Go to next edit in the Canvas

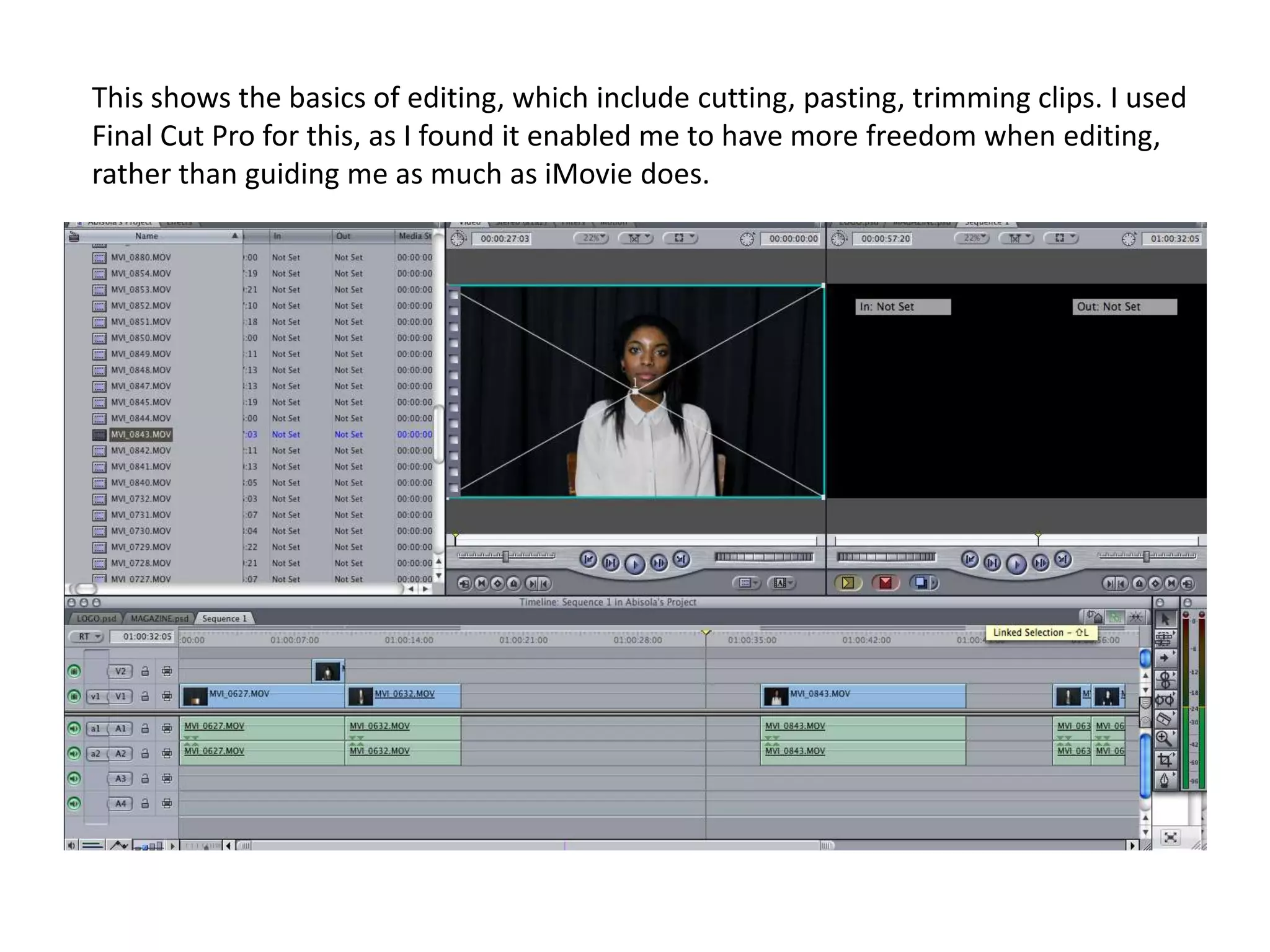1063,560
